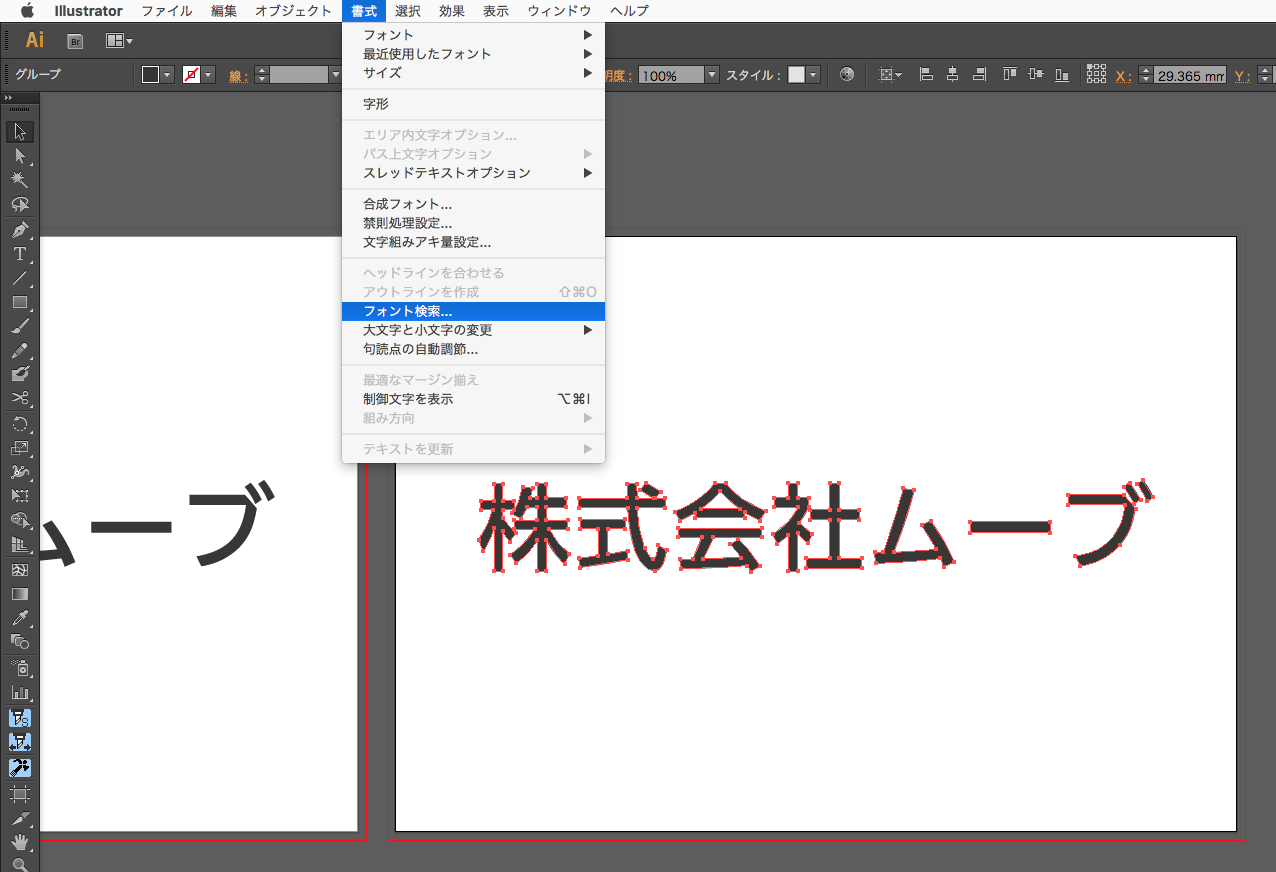The width and height of the screenshot is (1276, 872).
Task: Select the Blend tool
Action: click(20, 642)
